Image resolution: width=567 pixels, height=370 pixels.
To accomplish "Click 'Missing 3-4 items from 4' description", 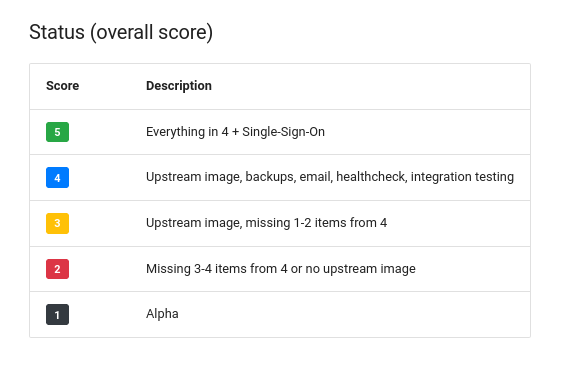I will [x=281, y=269].
